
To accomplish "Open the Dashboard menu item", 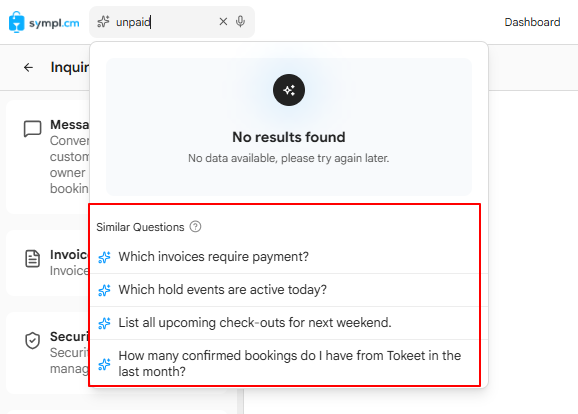I will (x=532, y=22).
